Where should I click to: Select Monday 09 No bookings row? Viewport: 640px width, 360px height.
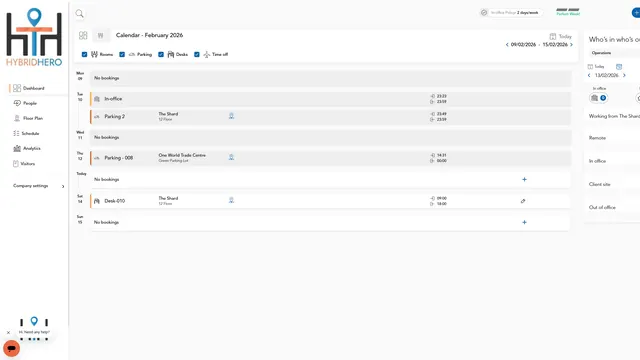331,78
